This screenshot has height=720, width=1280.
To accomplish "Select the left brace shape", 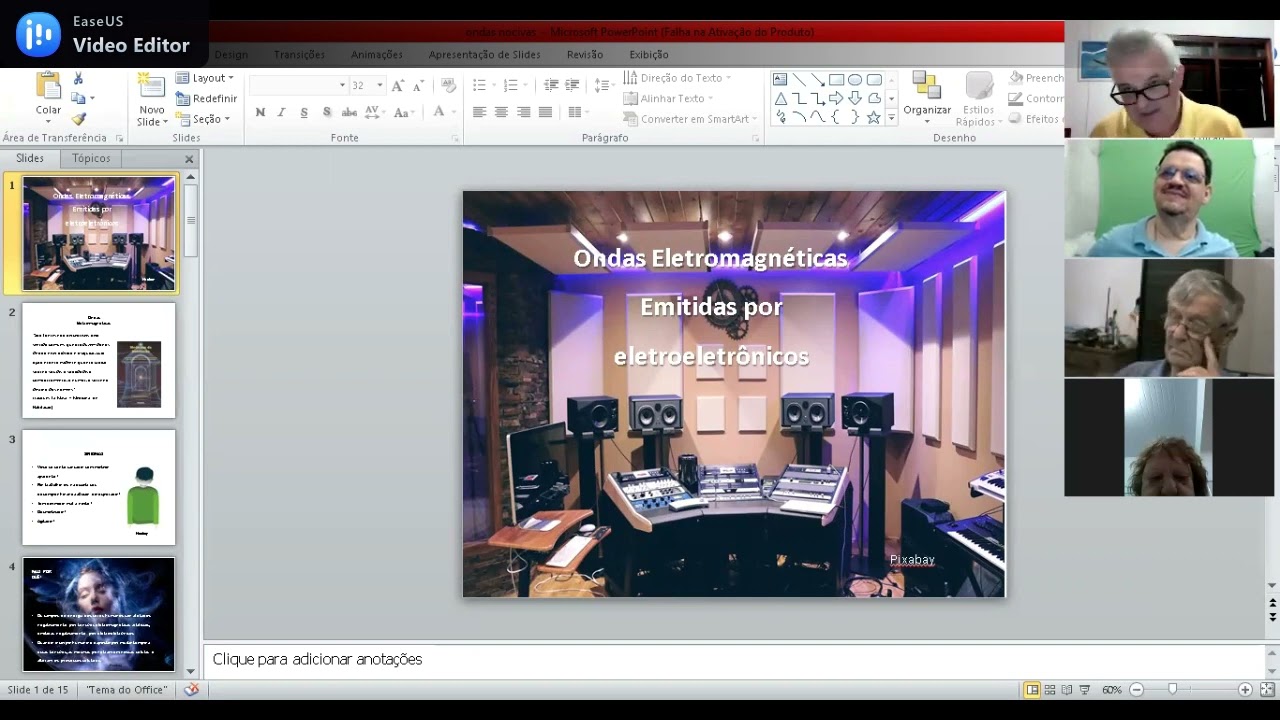I will (x=836, y=117).
